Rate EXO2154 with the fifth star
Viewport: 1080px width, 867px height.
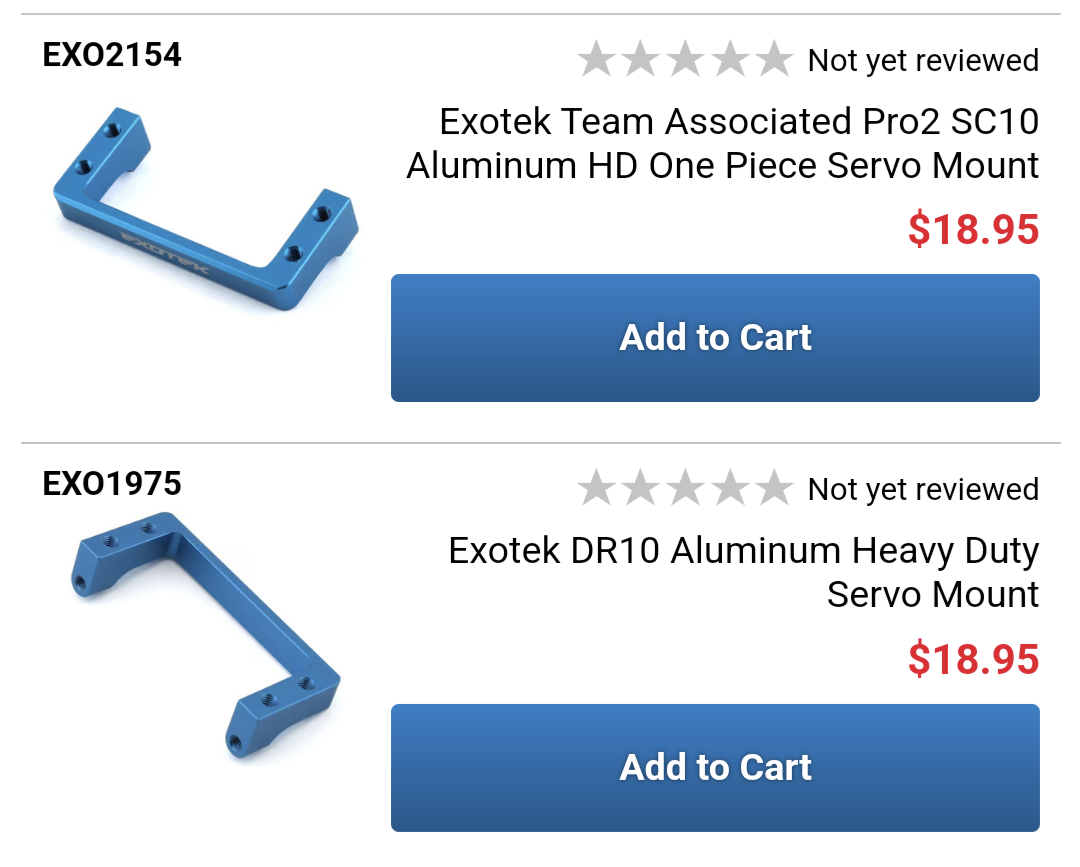click(x=774, y=59)
